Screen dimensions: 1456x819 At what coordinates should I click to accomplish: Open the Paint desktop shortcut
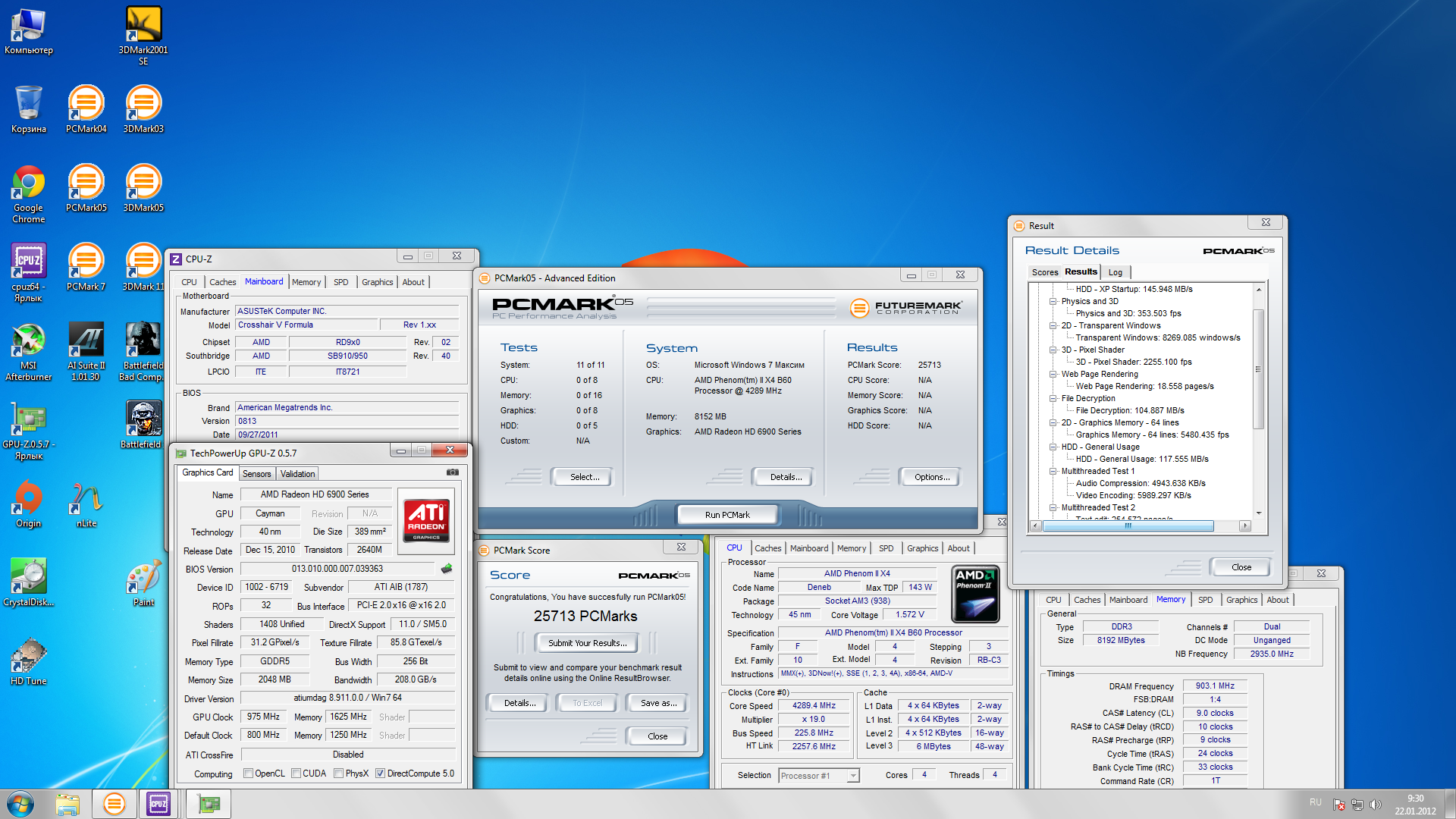point(143,582)
